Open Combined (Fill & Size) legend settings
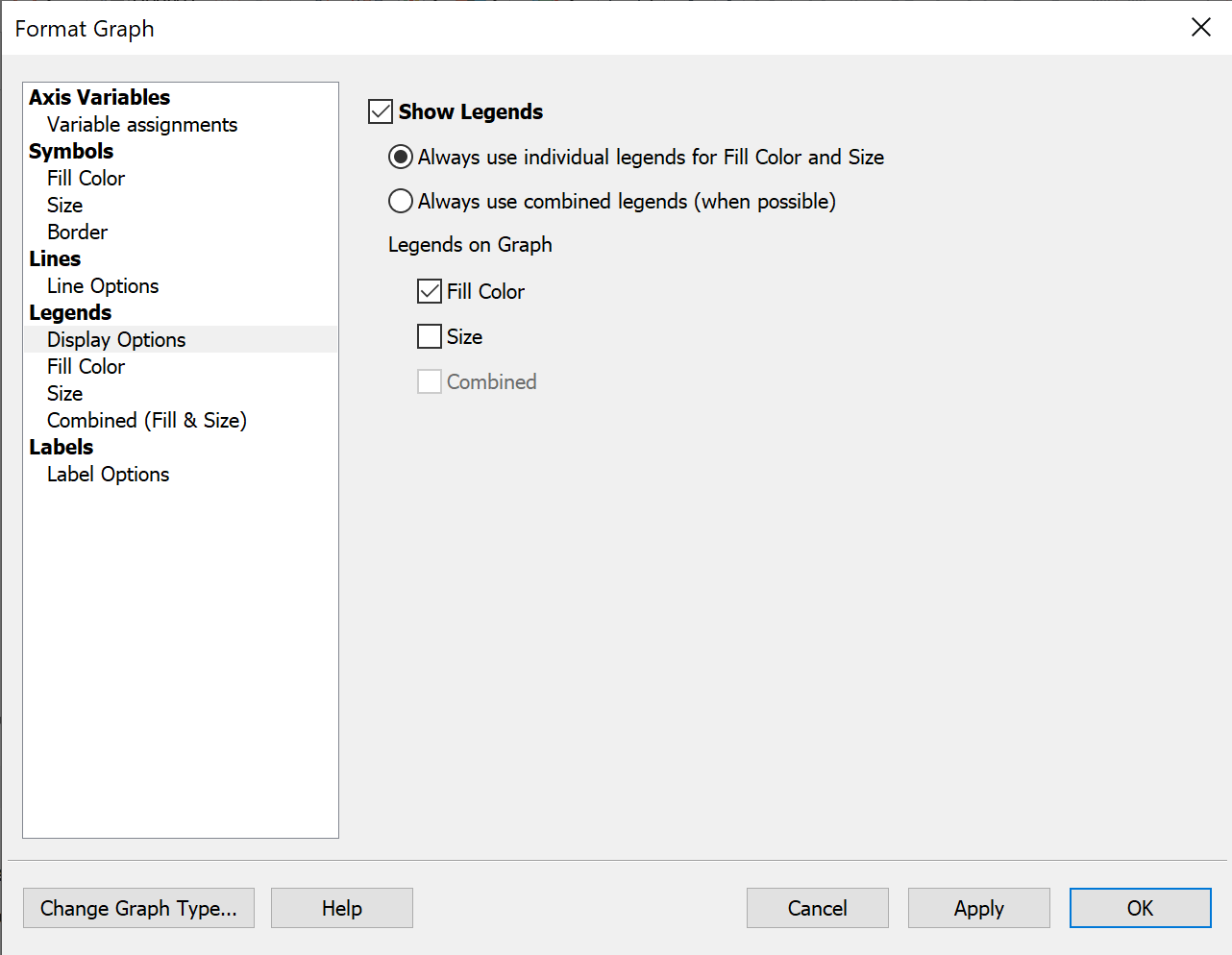Screen dimensions: 1232x955 [x=146, y=420]
